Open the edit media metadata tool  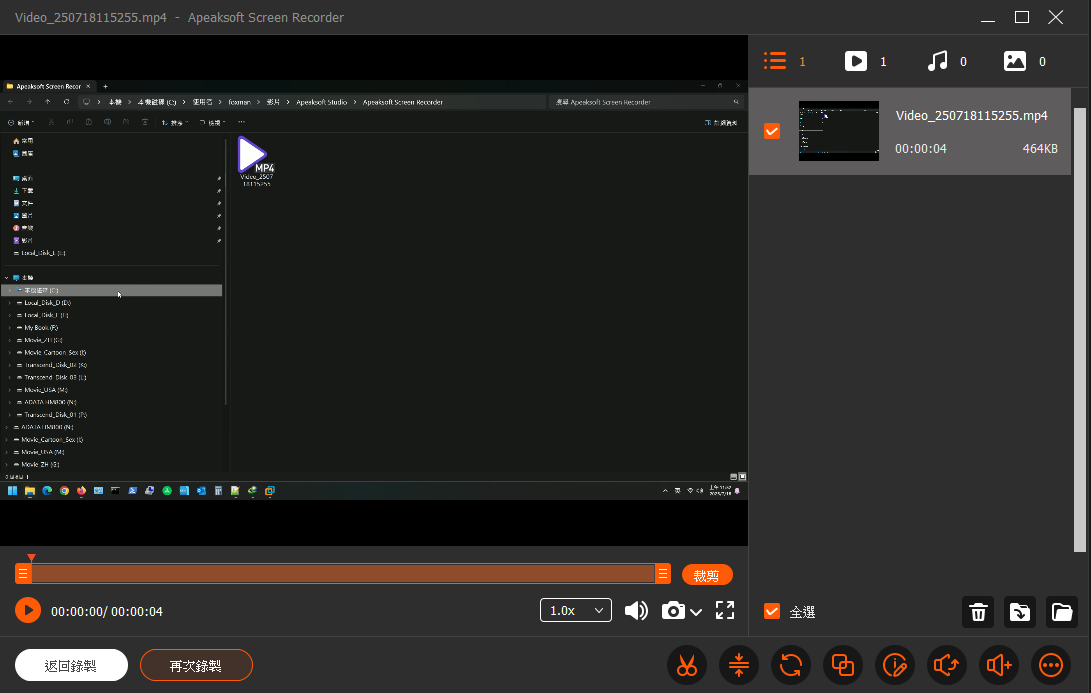tap(895, 666)
